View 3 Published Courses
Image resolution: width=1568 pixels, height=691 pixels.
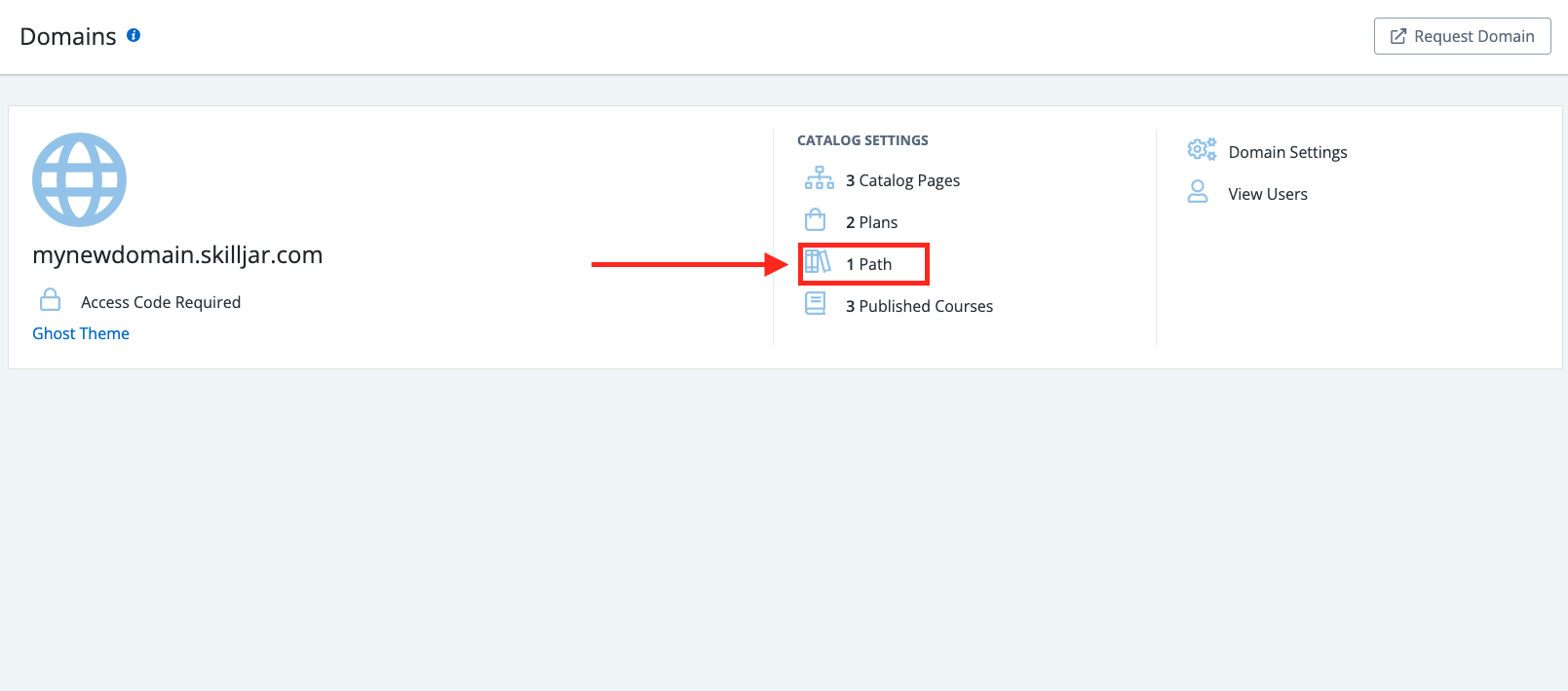click(x=919, y=306)
